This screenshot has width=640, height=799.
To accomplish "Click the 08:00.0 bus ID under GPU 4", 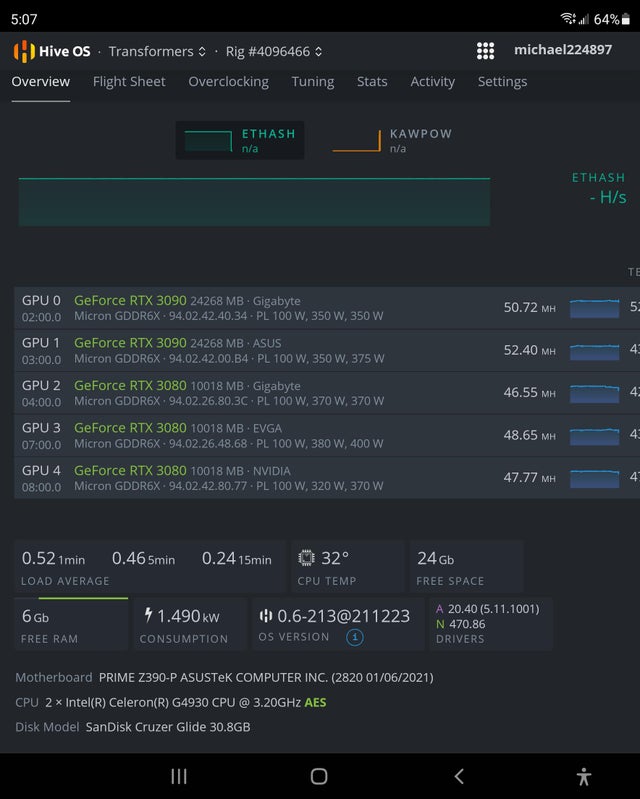I will (41, 487).
